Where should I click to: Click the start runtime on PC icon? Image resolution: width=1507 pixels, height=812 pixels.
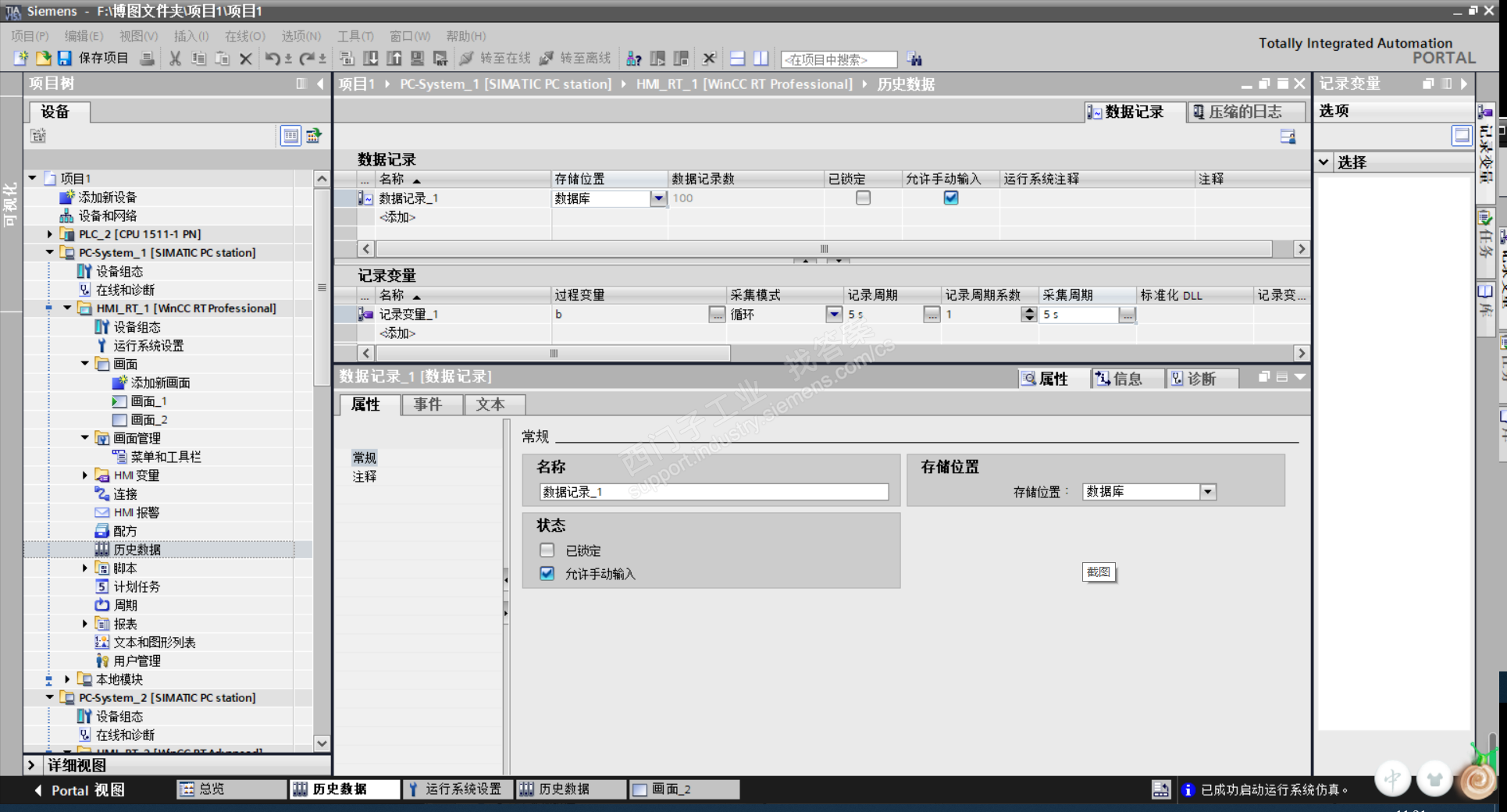click(x=441, y=59)
